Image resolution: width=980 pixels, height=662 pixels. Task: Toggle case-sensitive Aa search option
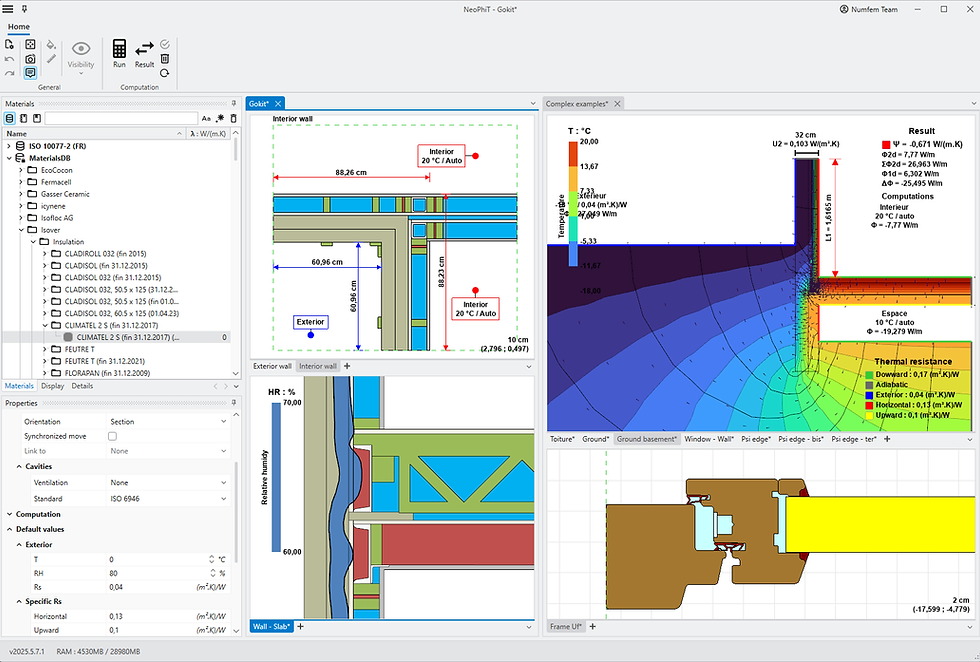tap(206, 118)
